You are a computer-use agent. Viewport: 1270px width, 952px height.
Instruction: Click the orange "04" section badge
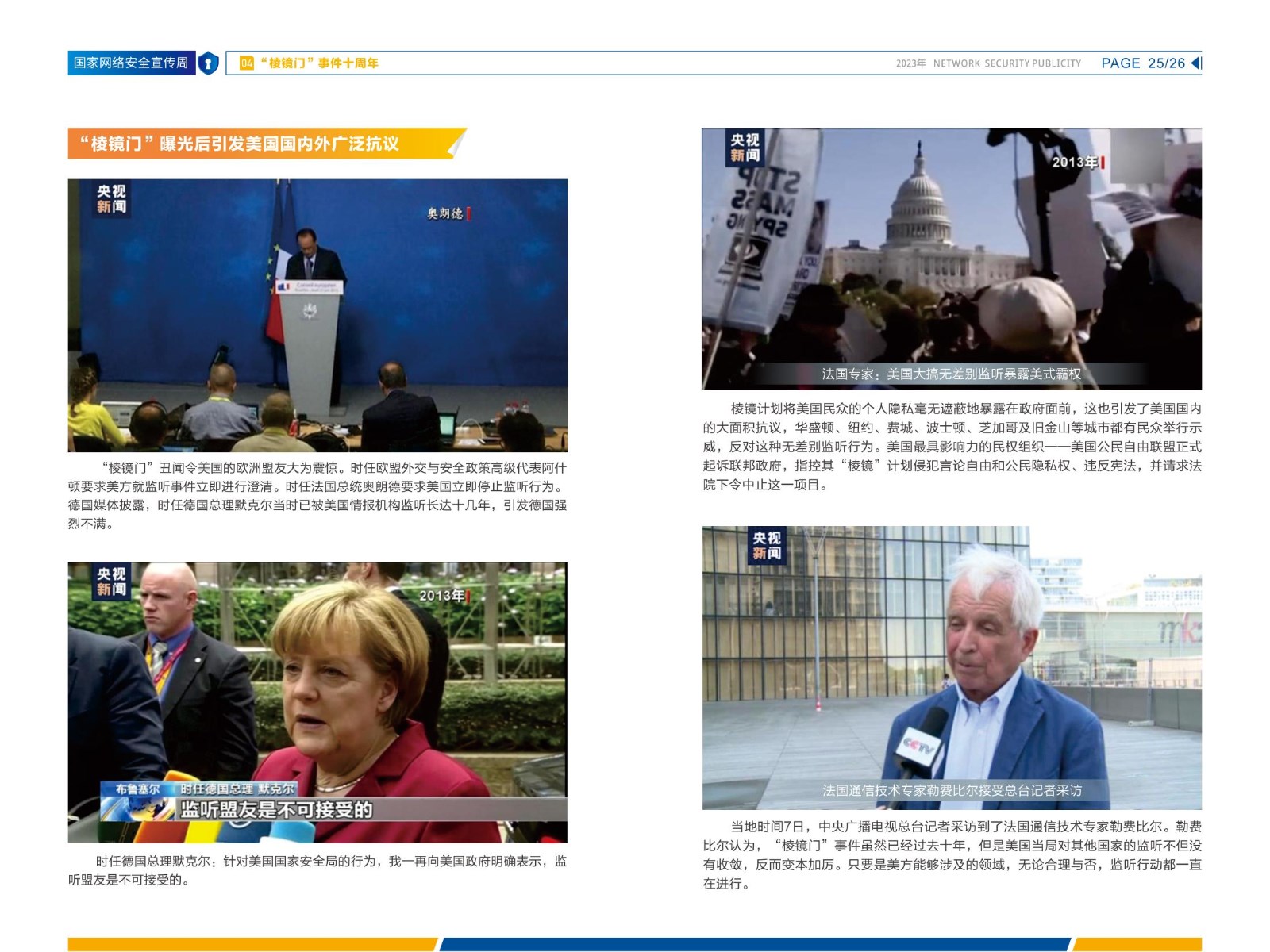click(247, 63)
